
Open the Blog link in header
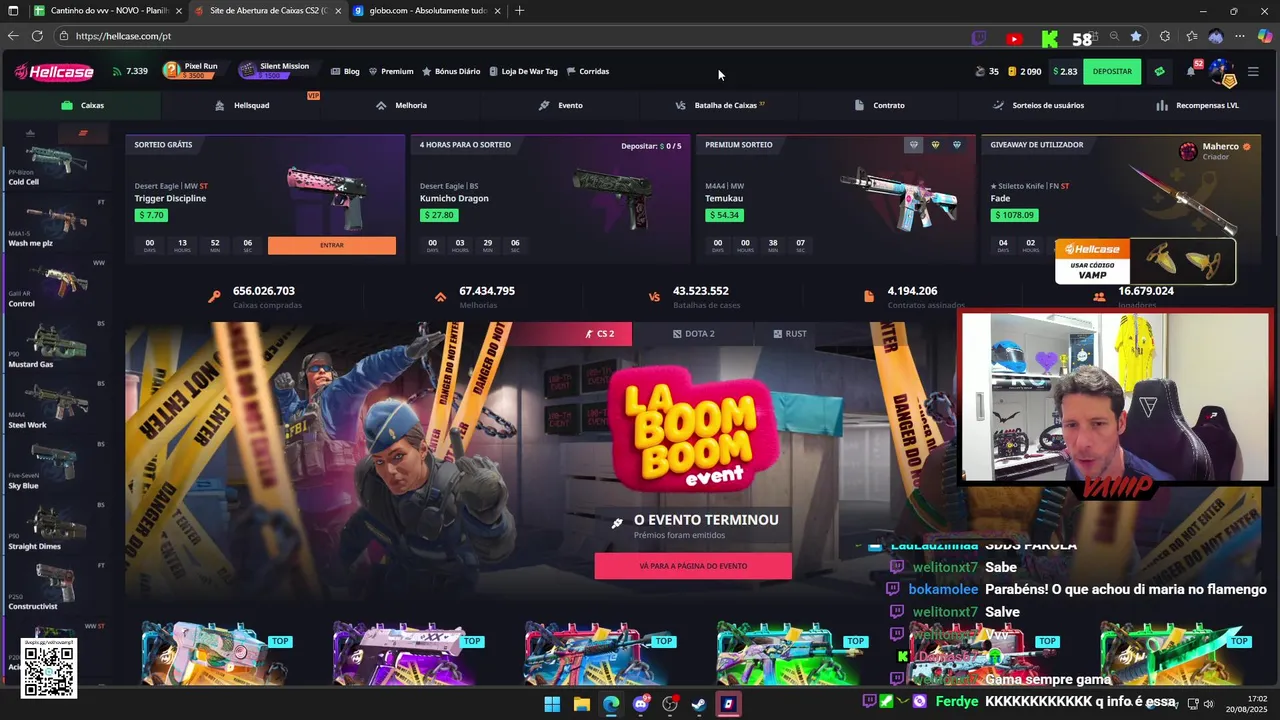(345, 71)
